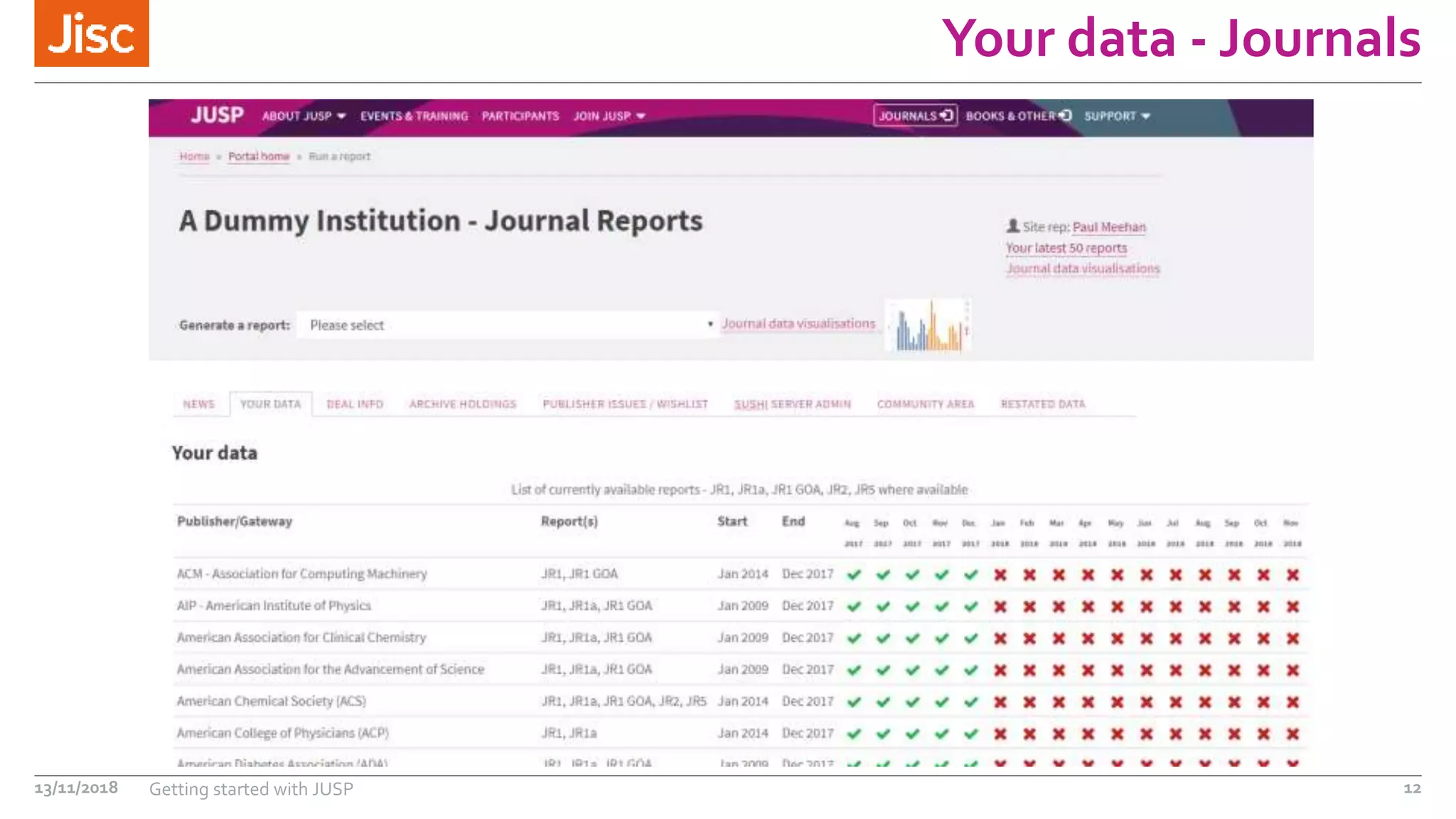Open the Generate a report dropdown
The height and width of the screenshot is (819, 1456).
tap(507, 325)
